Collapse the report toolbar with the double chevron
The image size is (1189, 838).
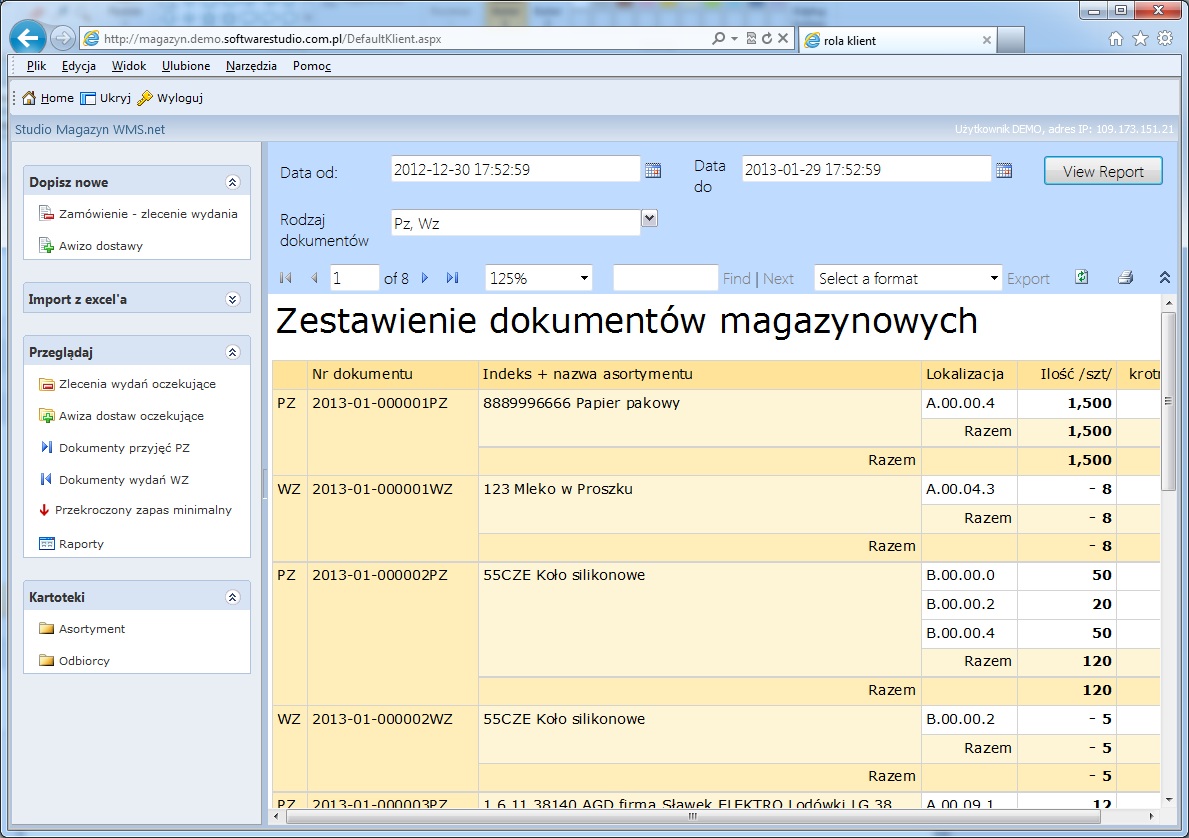coord(1164,278)
